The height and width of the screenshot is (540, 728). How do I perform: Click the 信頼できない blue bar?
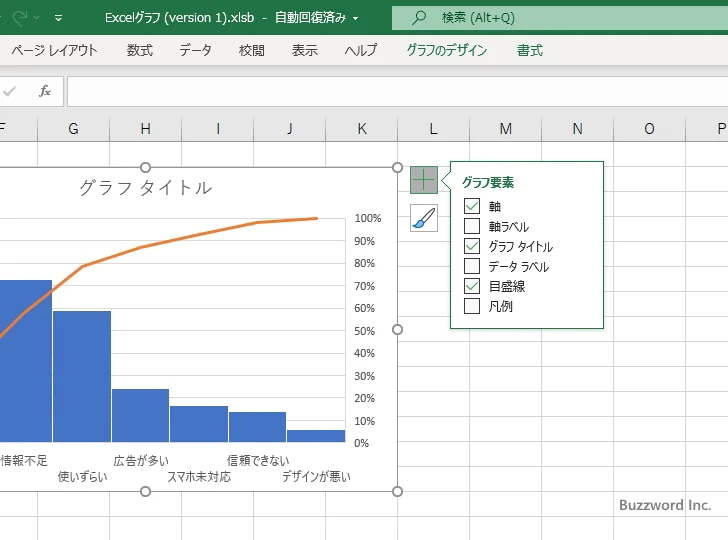click(257, 427)
